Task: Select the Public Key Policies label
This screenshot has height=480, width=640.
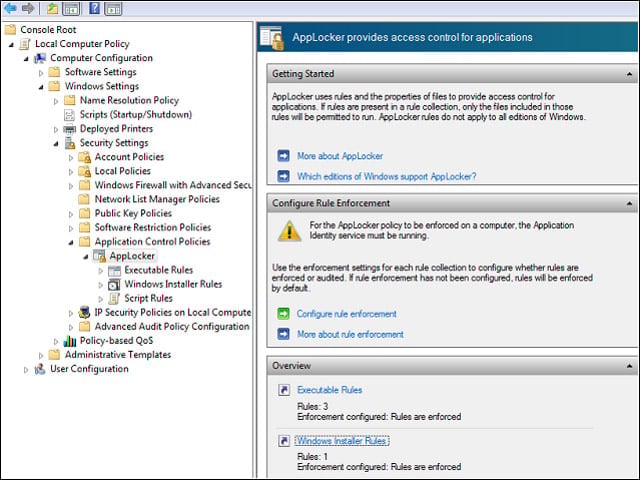Action: click(x=133, y=213)
